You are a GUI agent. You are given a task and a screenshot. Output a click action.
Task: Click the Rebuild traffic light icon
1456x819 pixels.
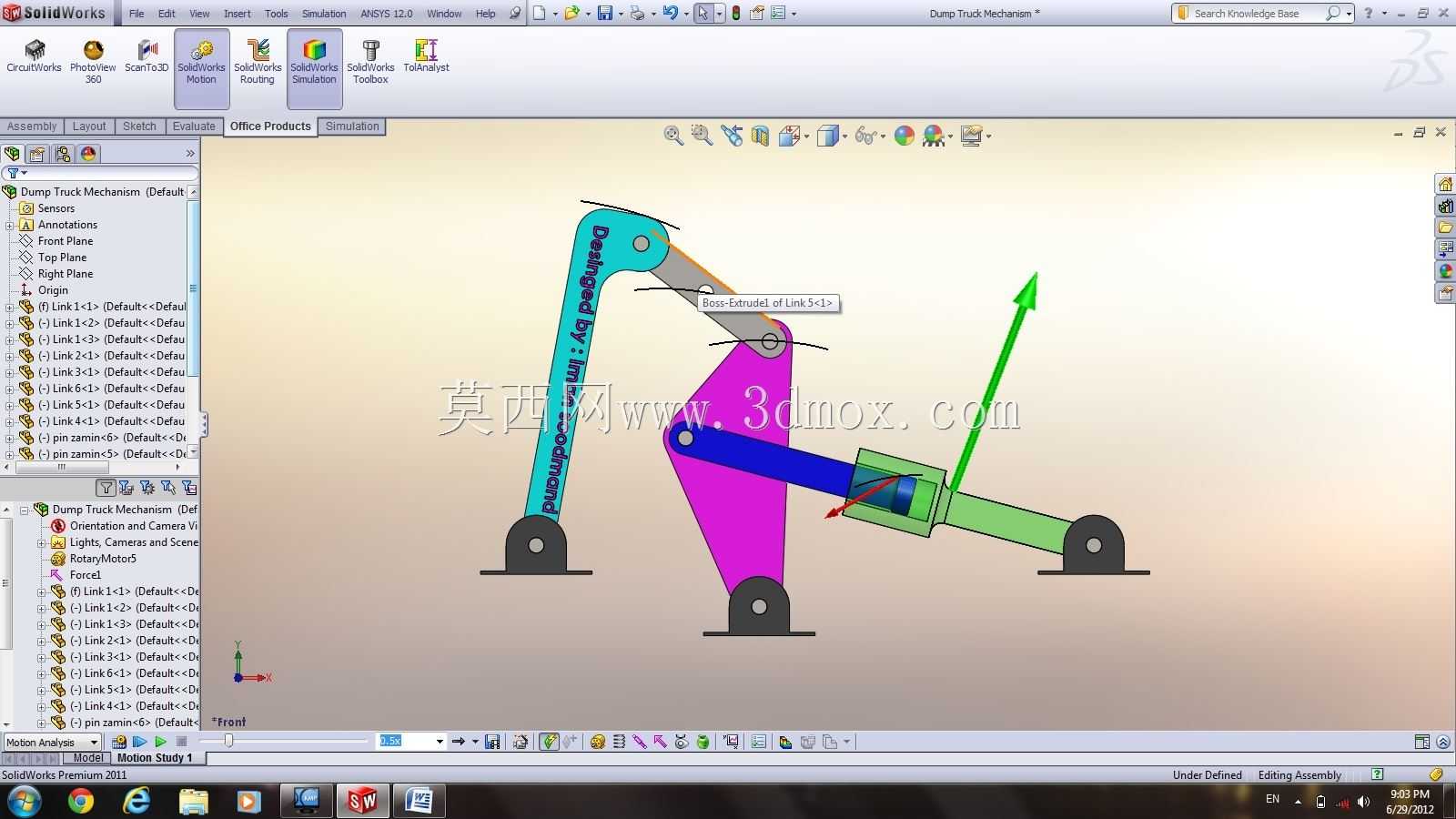point(736,13)
